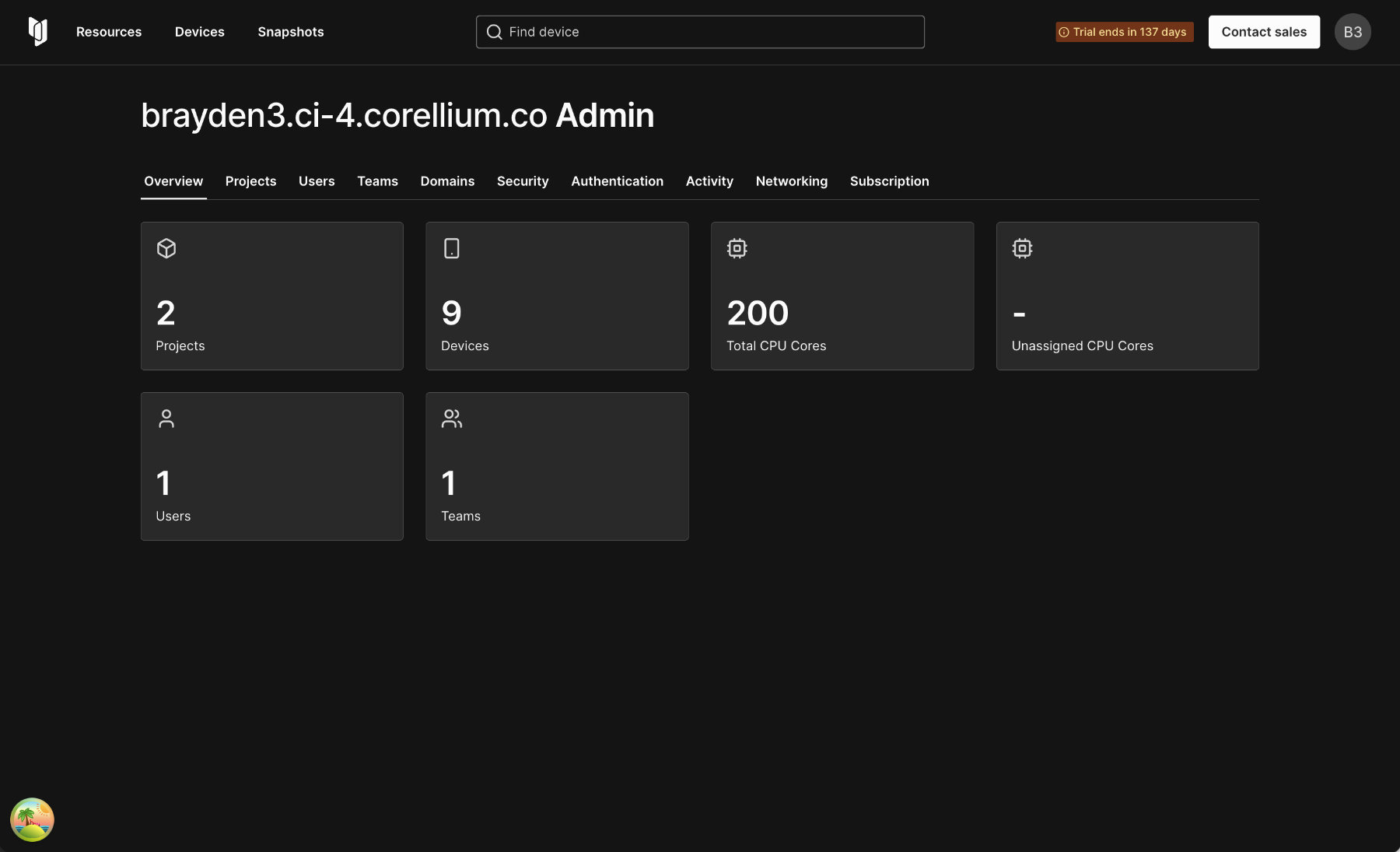
Task: Go to the Authentication tab
Action: point(617,181)
